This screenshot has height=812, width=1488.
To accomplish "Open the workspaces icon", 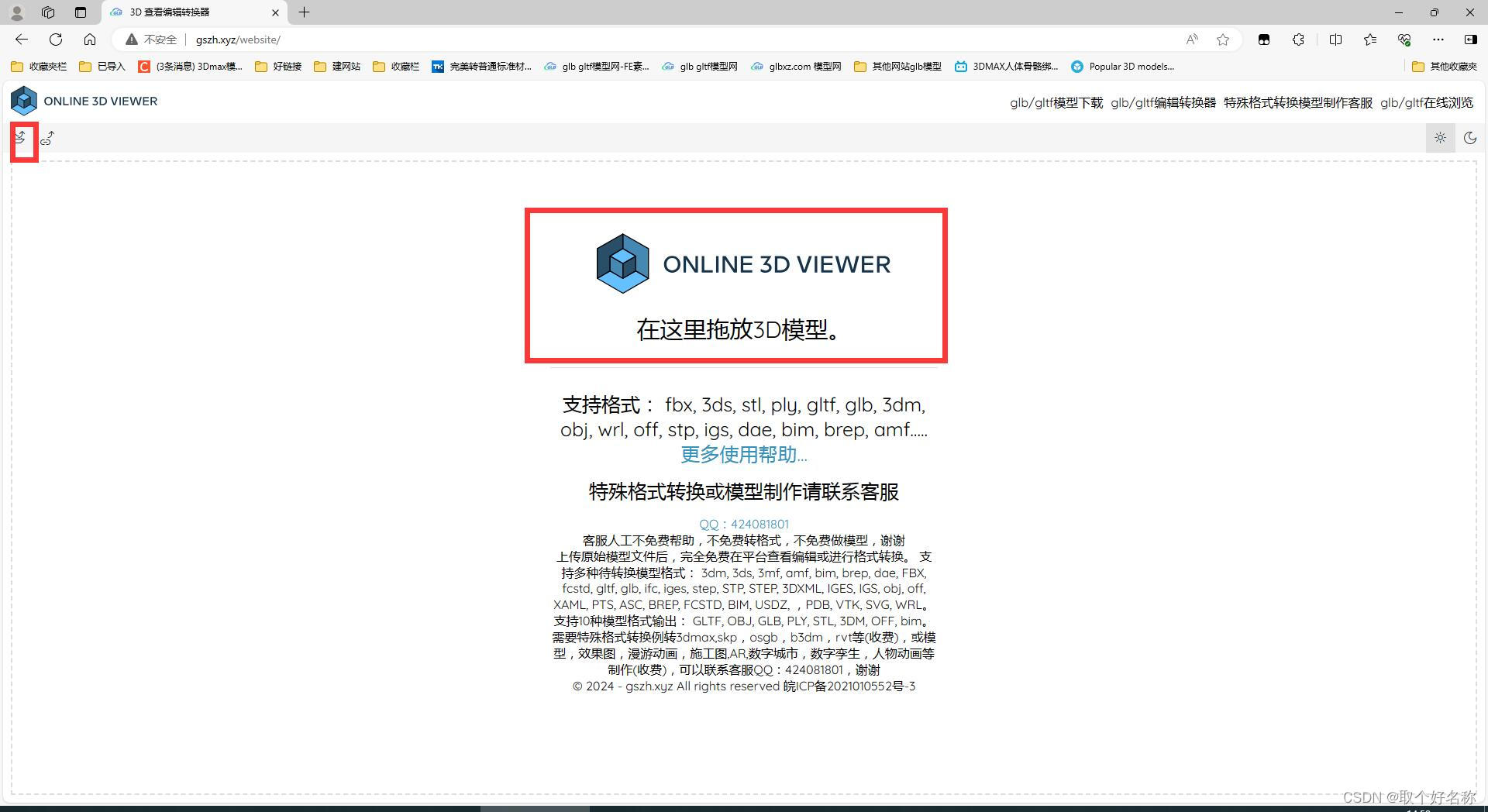I will click(48, 12).
